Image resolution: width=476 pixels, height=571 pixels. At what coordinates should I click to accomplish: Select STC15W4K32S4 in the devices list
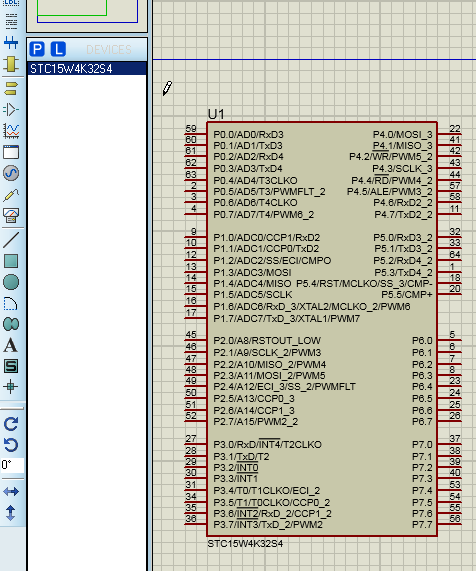(x=87, y=69)
